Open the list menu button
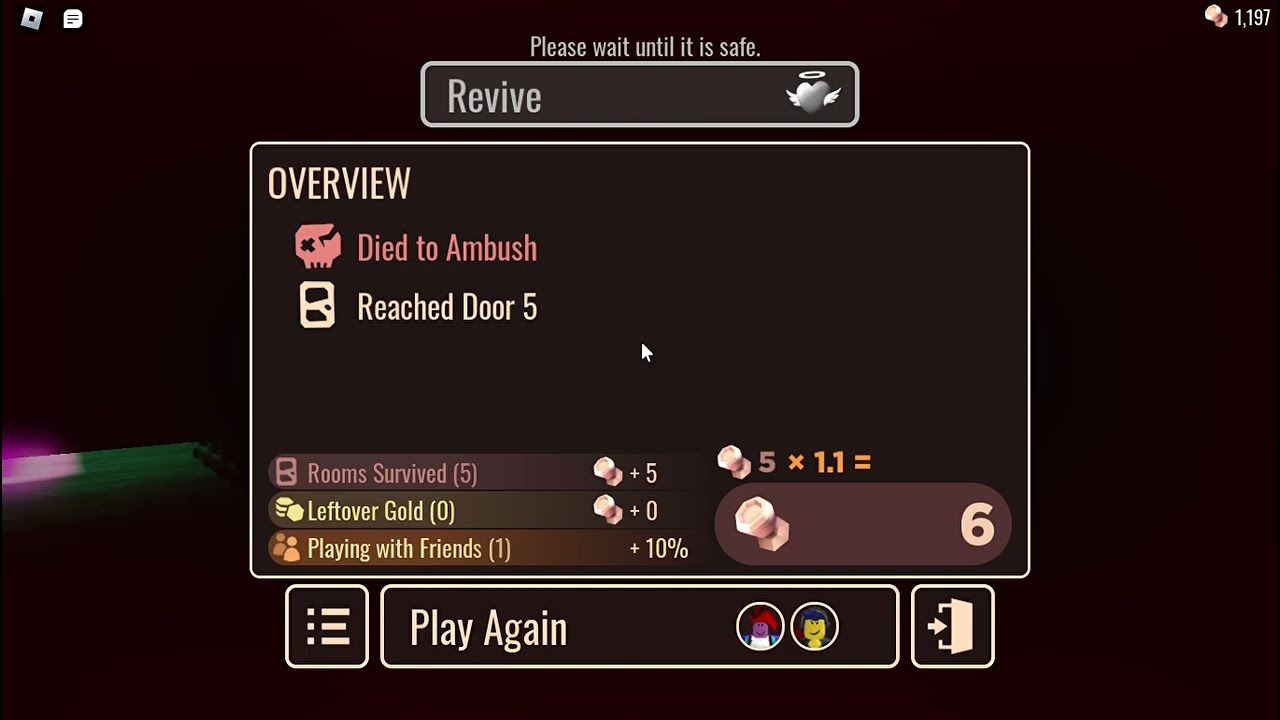 (x=327, y=626)
